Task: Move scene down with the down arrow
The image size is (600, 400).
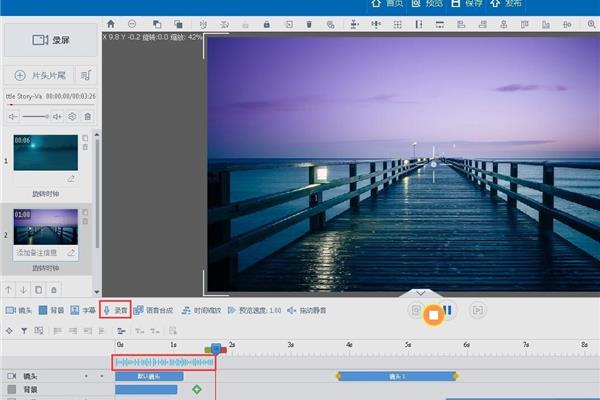Action: pos(23,290)
